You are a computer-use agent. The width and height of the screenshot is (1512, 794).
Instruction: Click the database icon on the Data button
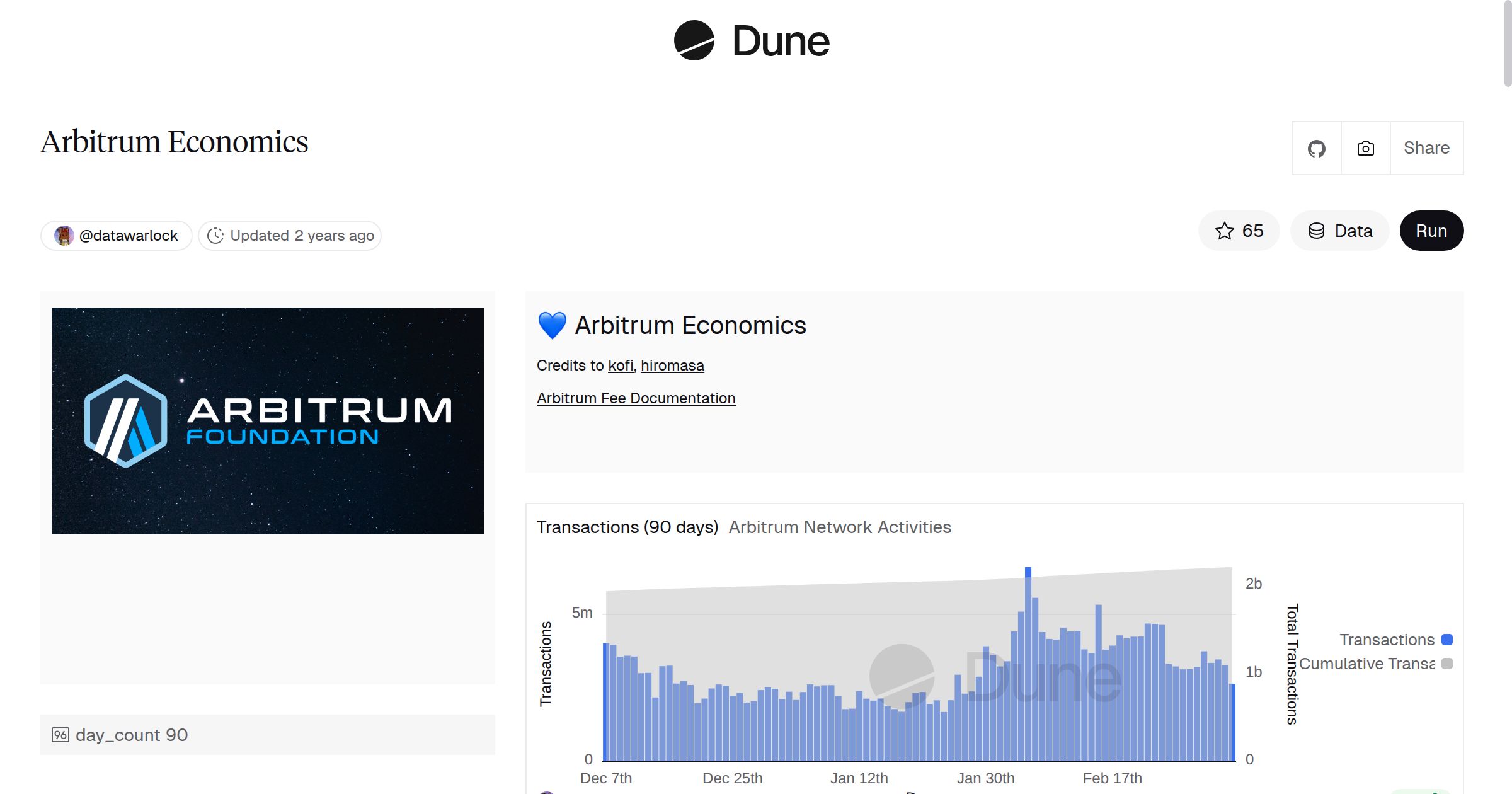pos(1318,231)
